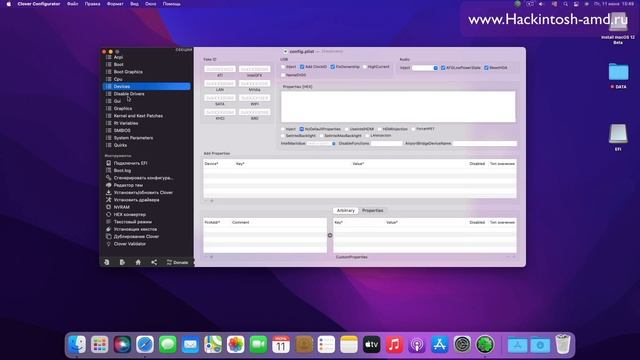Switch to the Arbitrary tab
640x360 pixels.
346,211
